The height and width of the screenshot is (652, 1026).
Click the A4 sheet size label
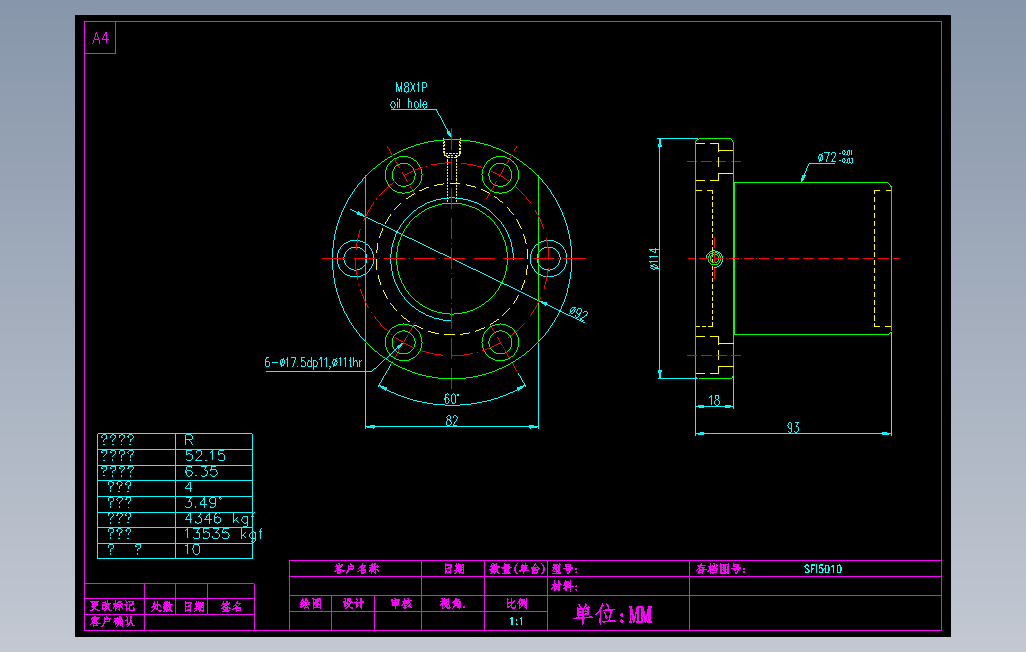(x=100, y=38)
